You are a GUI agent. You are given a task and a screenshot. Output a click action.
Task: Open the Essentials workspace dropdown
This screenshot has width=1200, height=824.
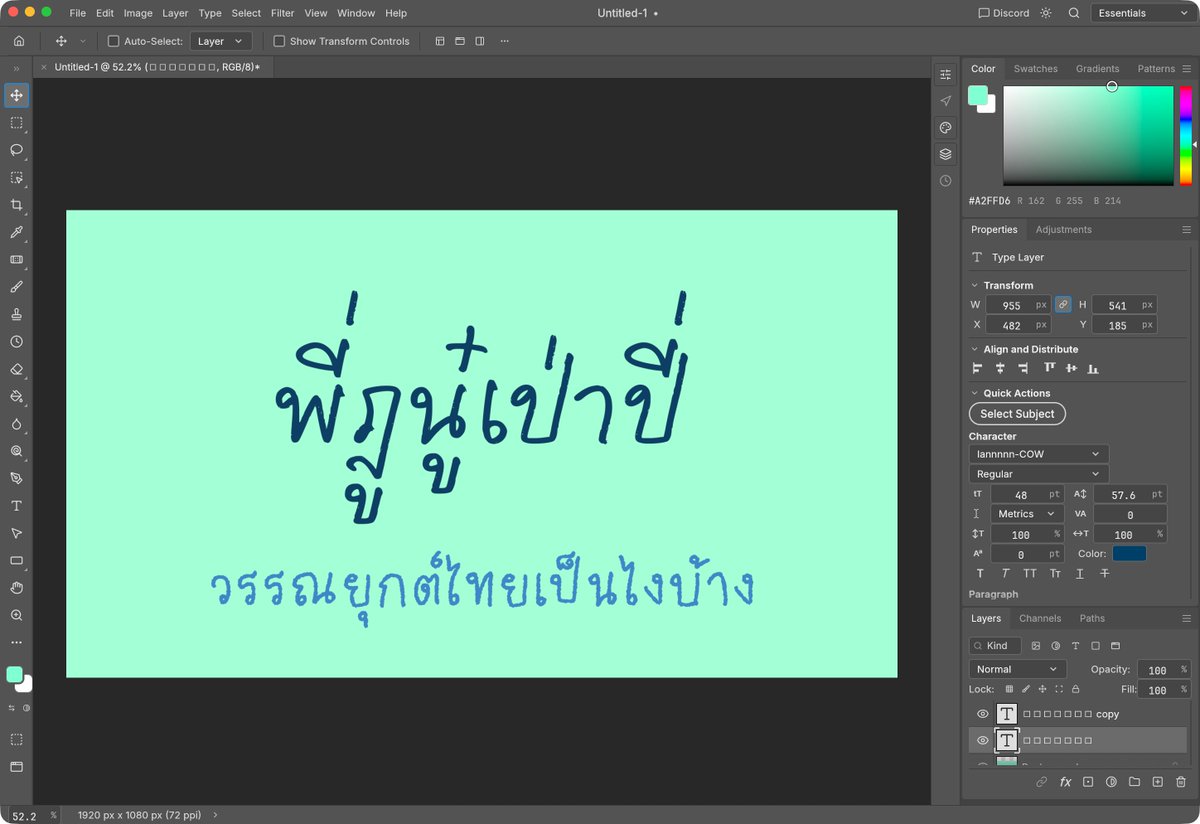click(x=1141, y=13)
